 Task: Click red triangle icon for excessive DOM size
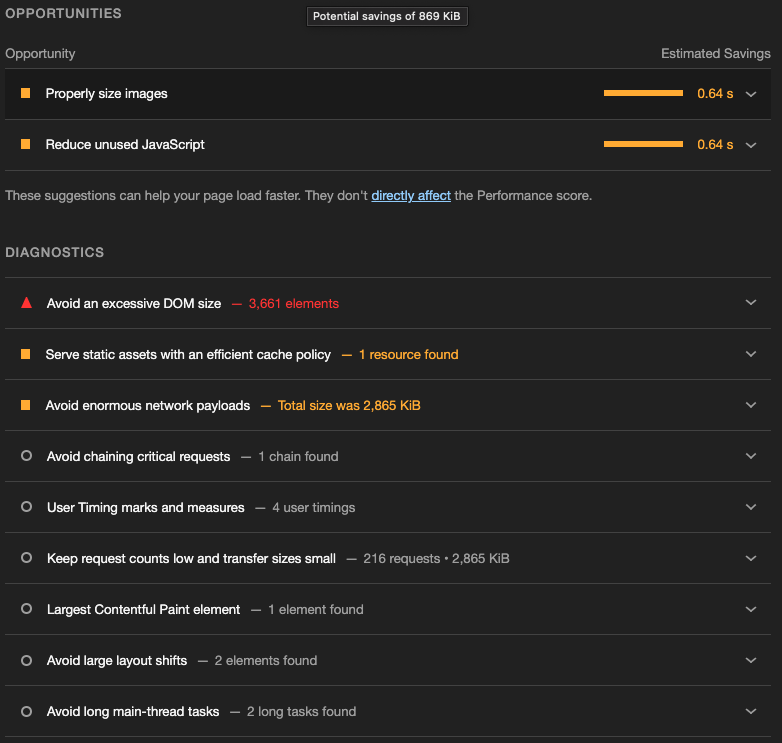coord(27,303)
